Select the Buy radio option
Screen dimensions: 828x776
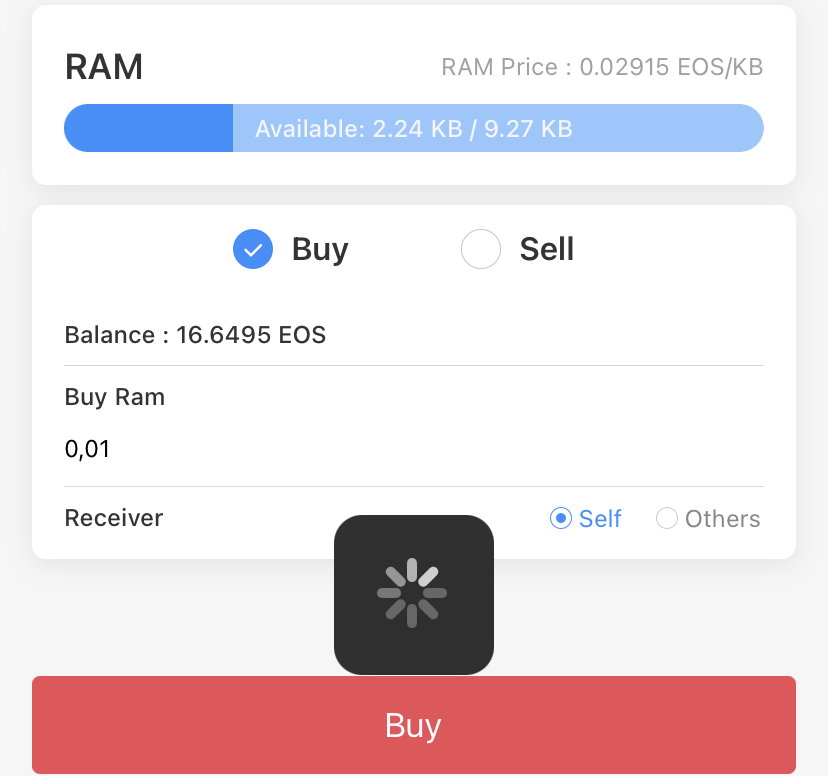click(x=290, y=249)
